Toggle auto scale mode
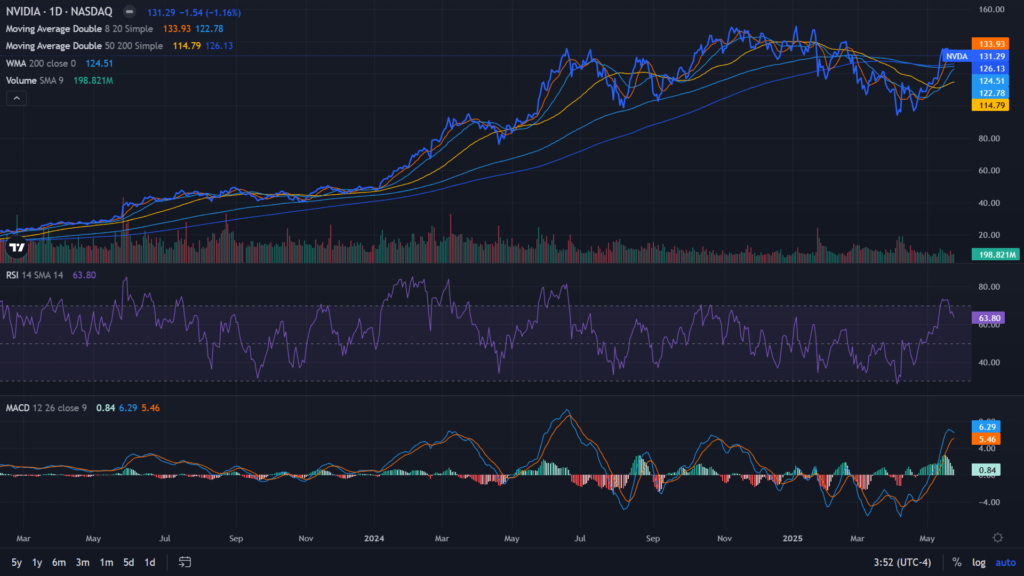Viewport: 1024px width, 576px height. pos(1006,562)
